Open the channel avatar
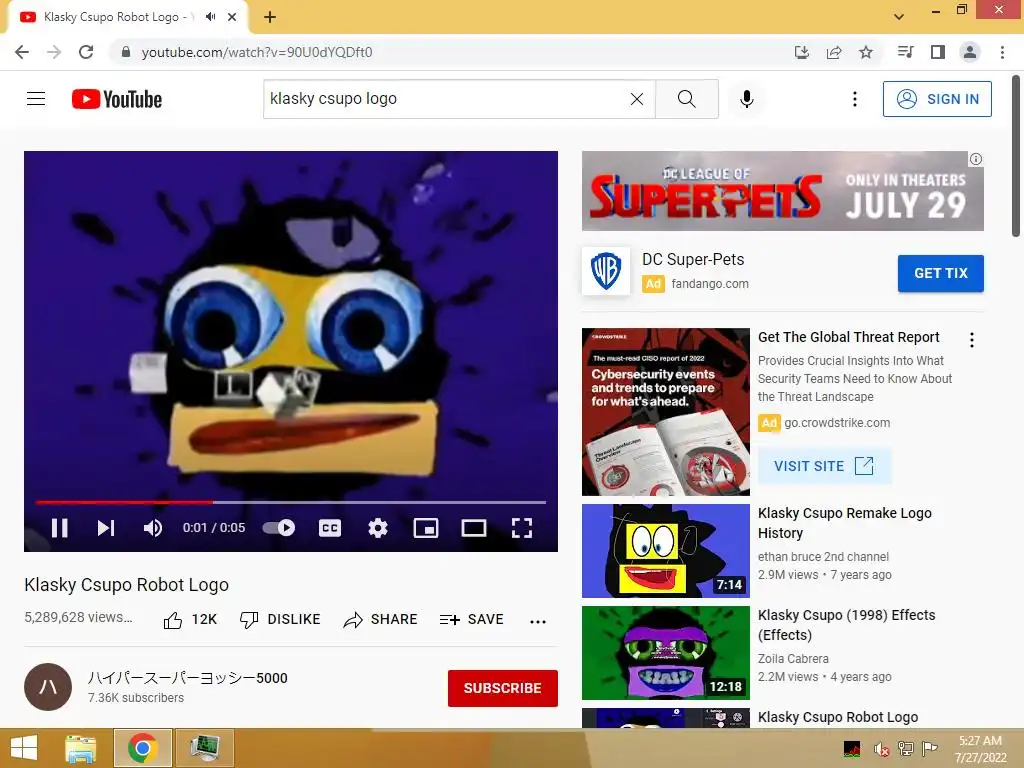This screenshot has width=1024, height=768. 48,687
